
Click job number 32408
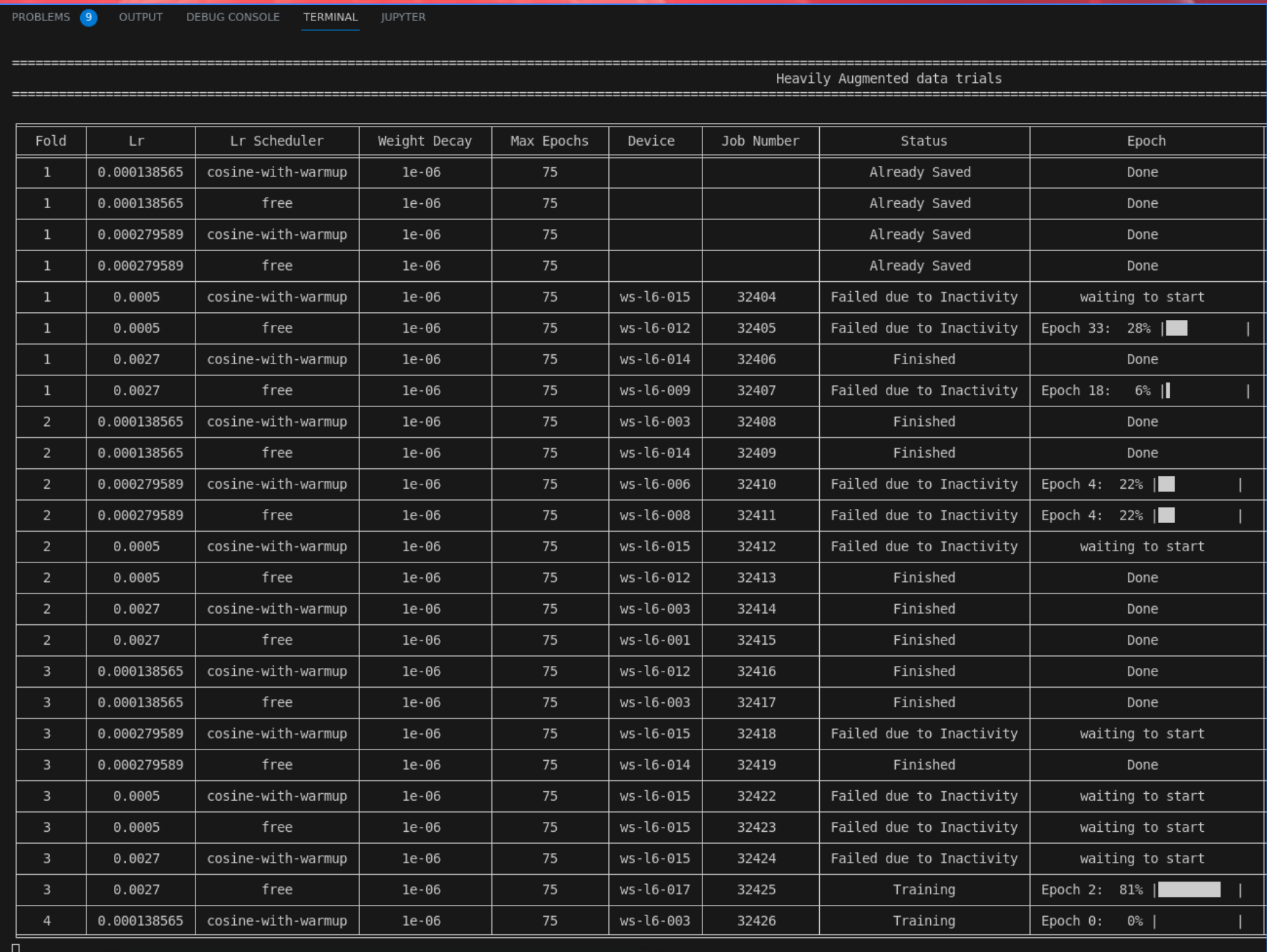tap(757, 421)
